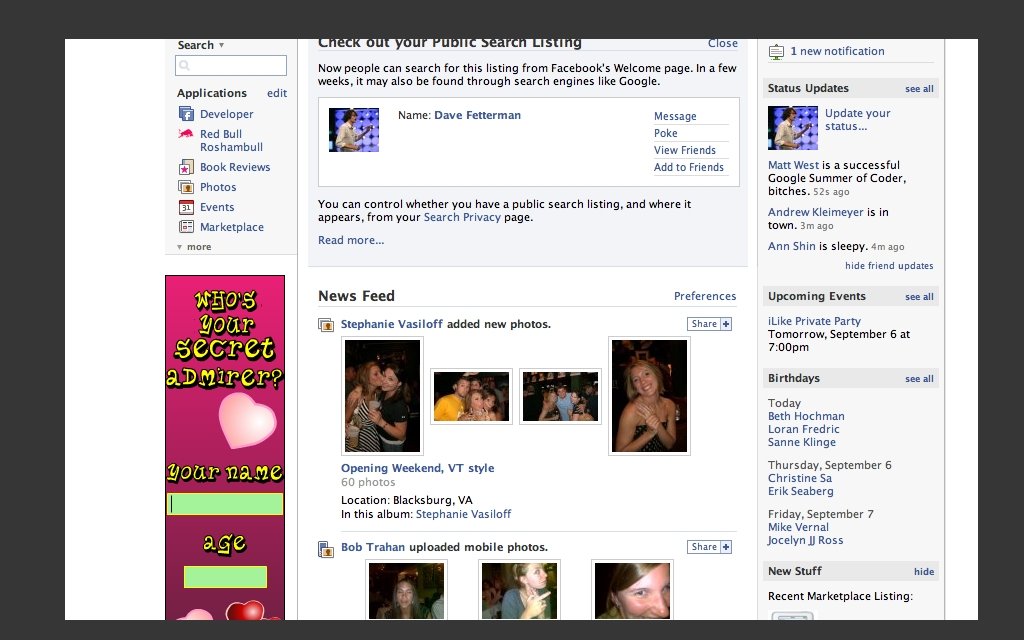Click View Friends in the listing

point(684,150)
